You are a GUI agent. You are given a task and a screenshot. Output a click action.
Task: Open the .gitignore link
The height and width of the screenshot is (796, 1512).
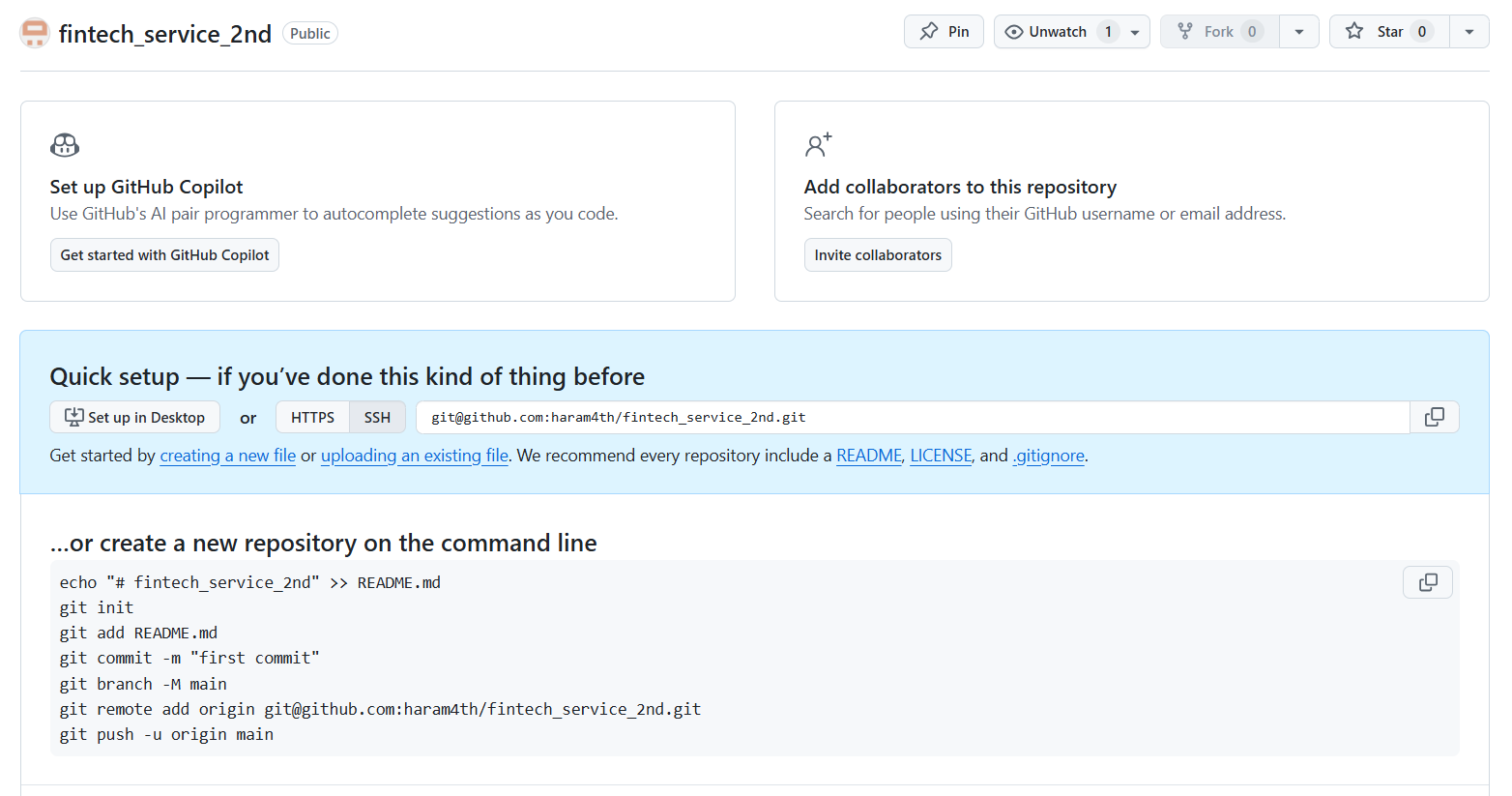pos(1049,456)
